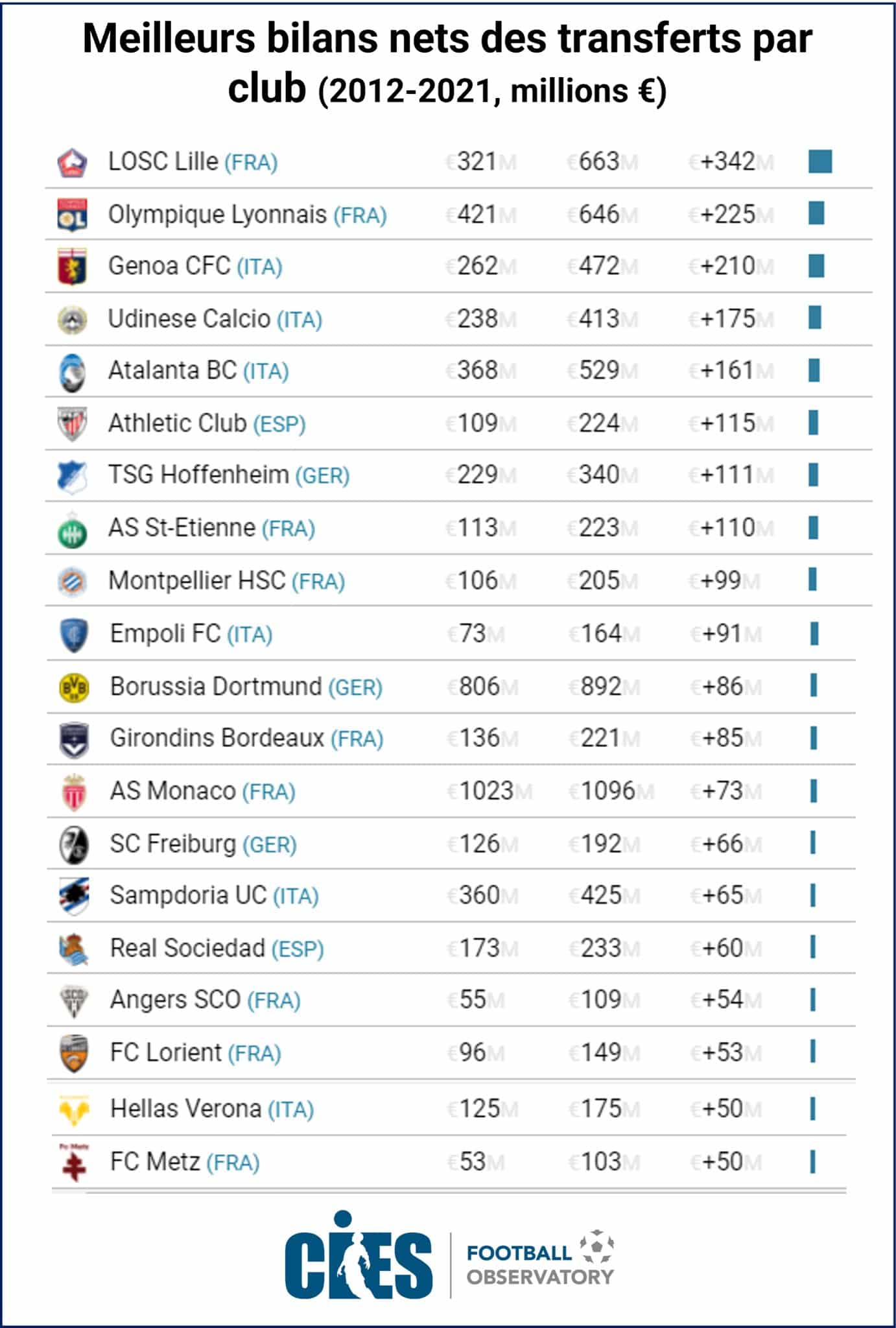Click the FC Metz cross emblem
The height and width of the screenshot is (1328, 896).
coord(74,1162)
